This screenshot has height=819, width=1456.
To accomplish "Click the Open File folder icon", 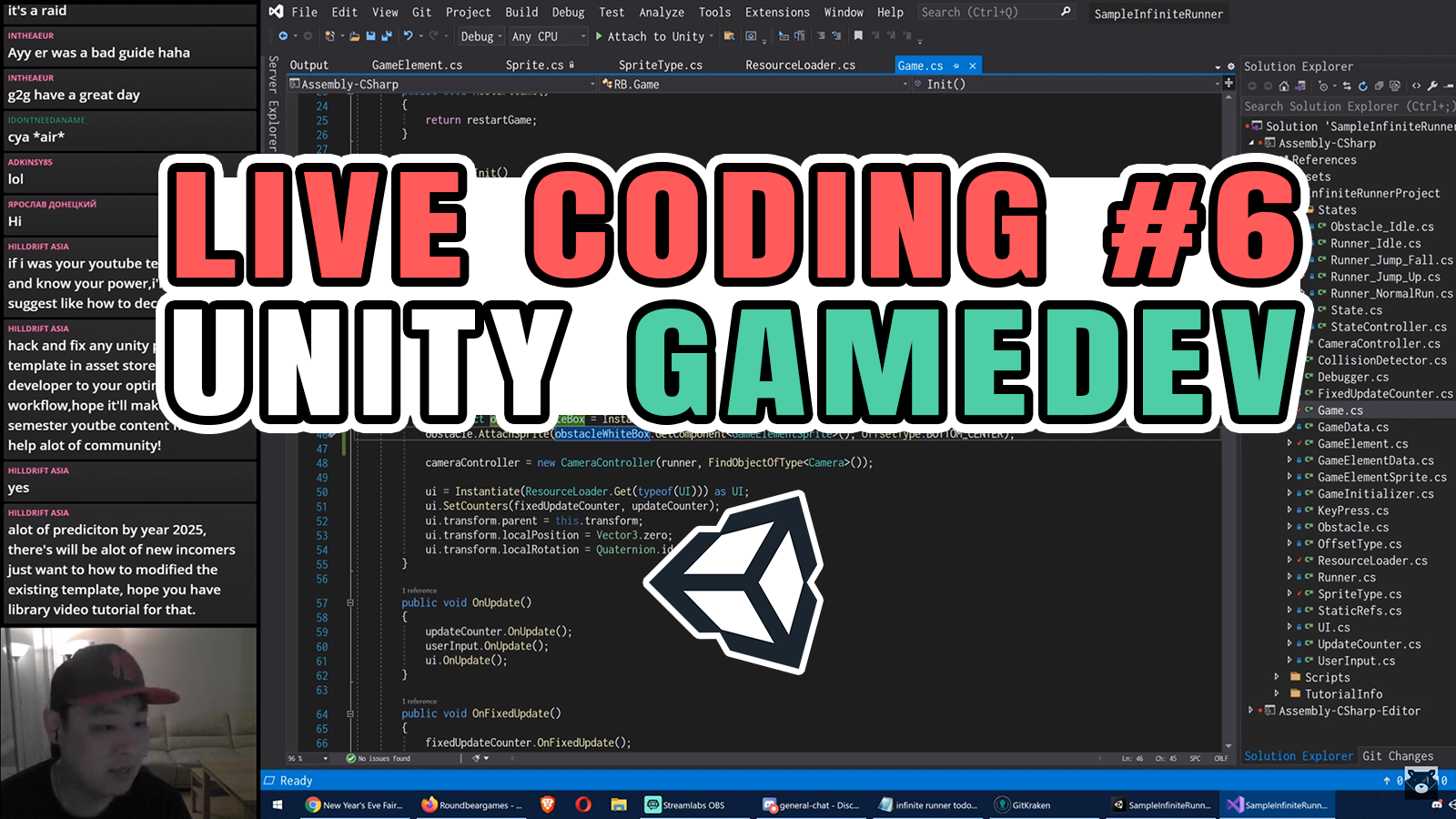I will (354, 36).
